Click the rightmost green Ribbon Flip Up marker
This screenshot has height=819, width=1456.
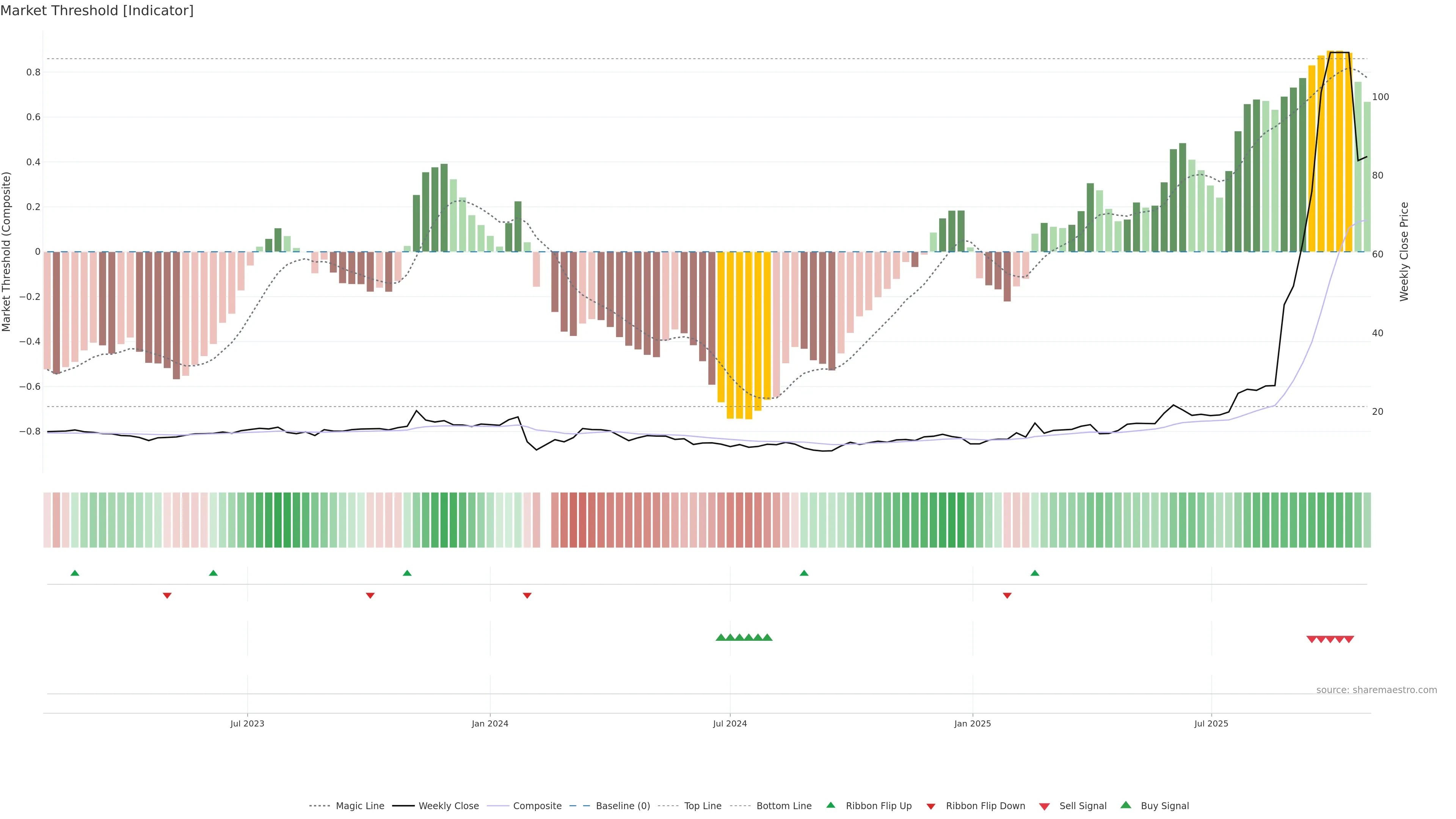(x=1035, y=573)
